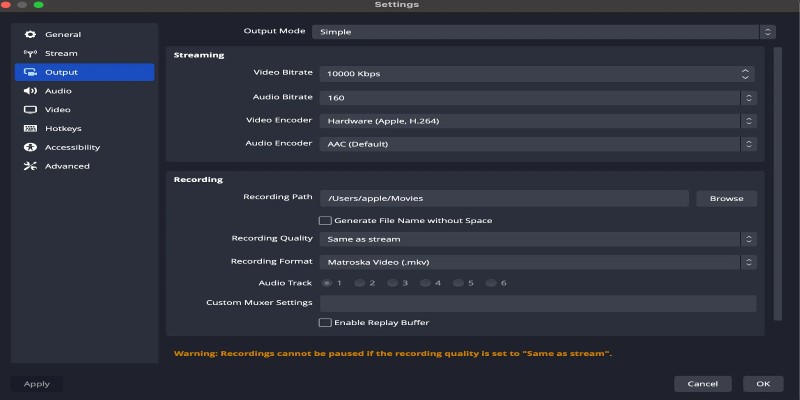The width and height of the screenshot is (800, 400).
Task: Open the Recording Format Matroska dropdown
Action: tap(538, 262)
